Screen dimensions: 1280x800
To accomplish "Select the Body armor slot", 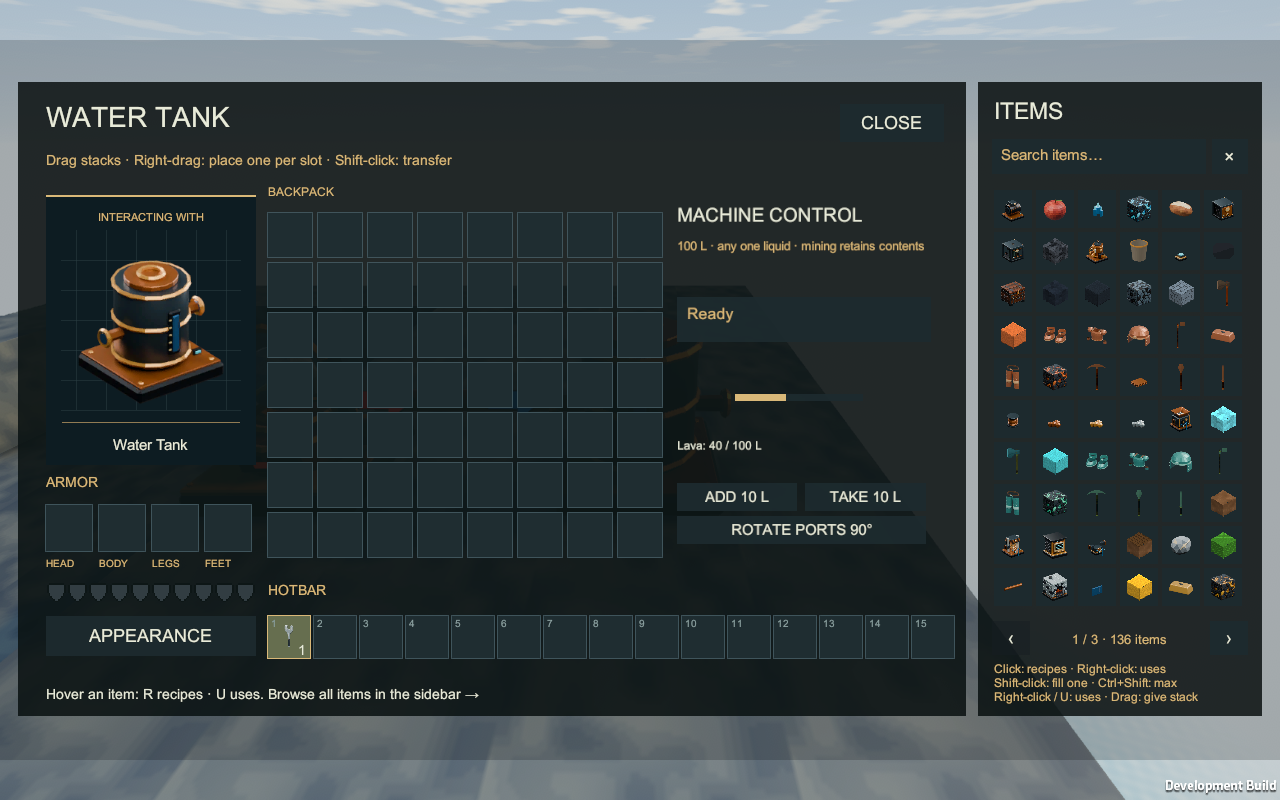I will [x=122, y=528].
